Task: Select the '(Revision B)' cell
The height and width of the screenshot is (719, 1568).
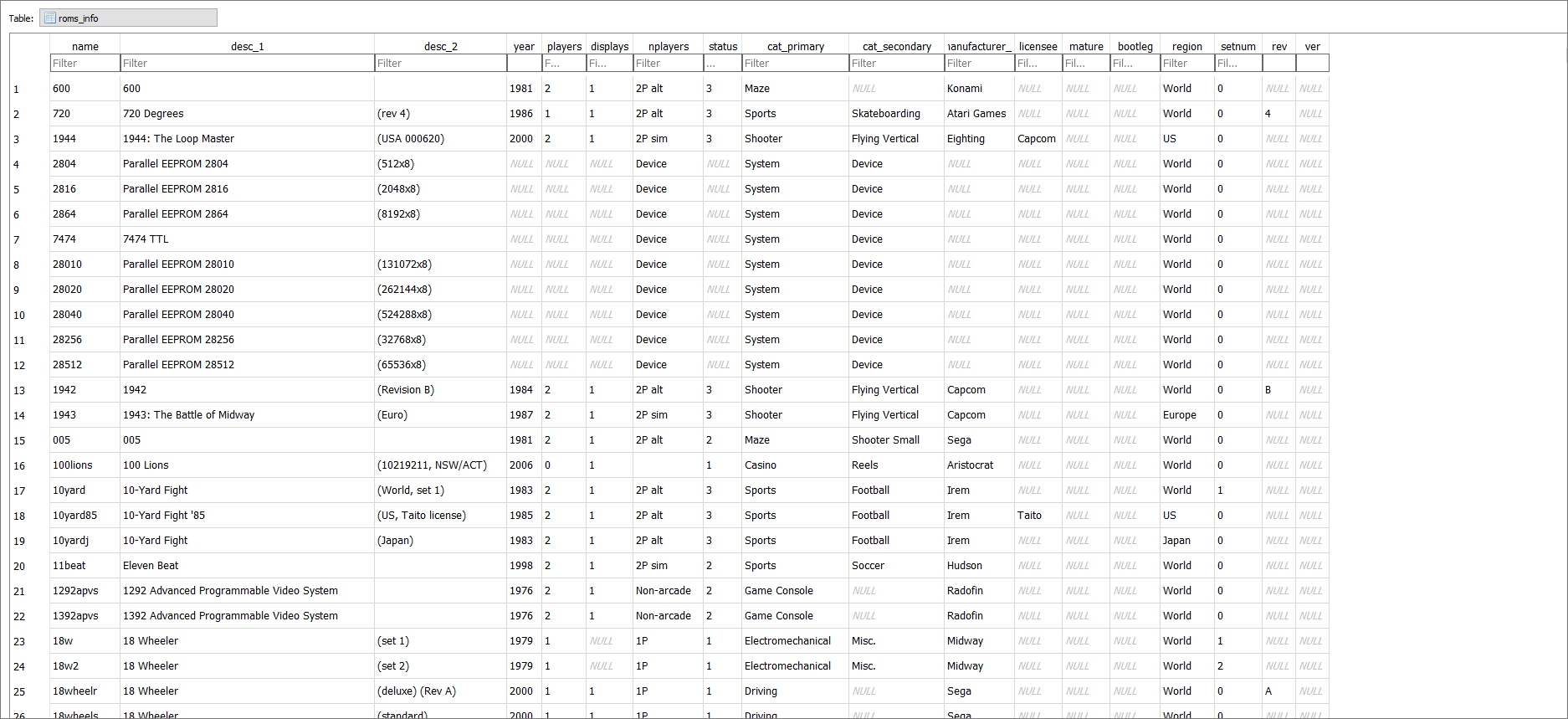Action: [440, 390]
